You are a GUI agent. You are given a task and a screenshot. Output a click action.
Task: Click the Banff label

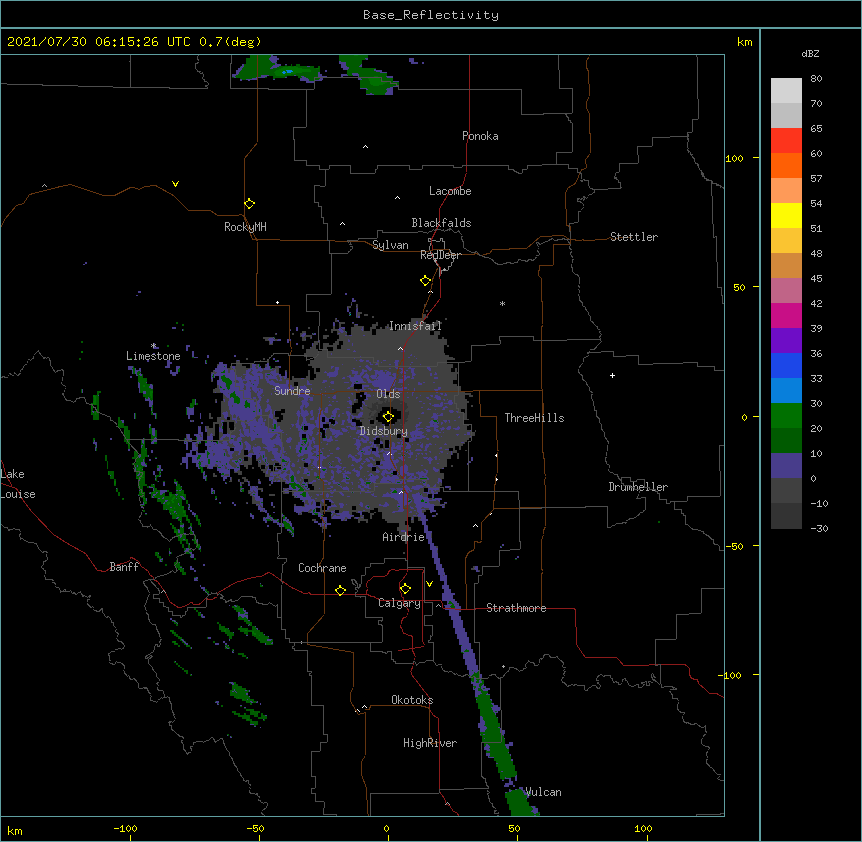coord(124,567)
